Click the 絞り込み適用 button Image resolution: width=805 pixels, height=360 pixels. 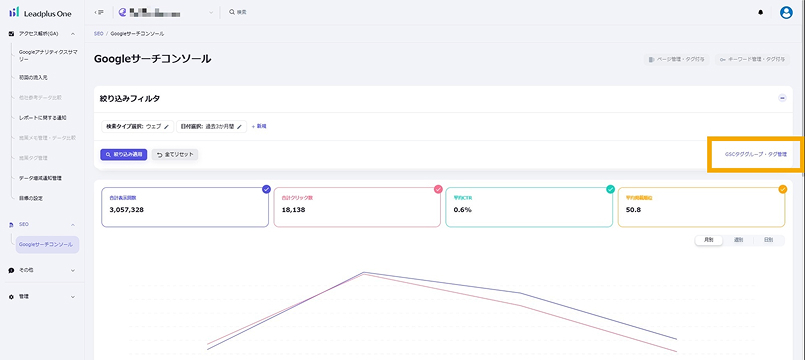click(x=124, y=154)
